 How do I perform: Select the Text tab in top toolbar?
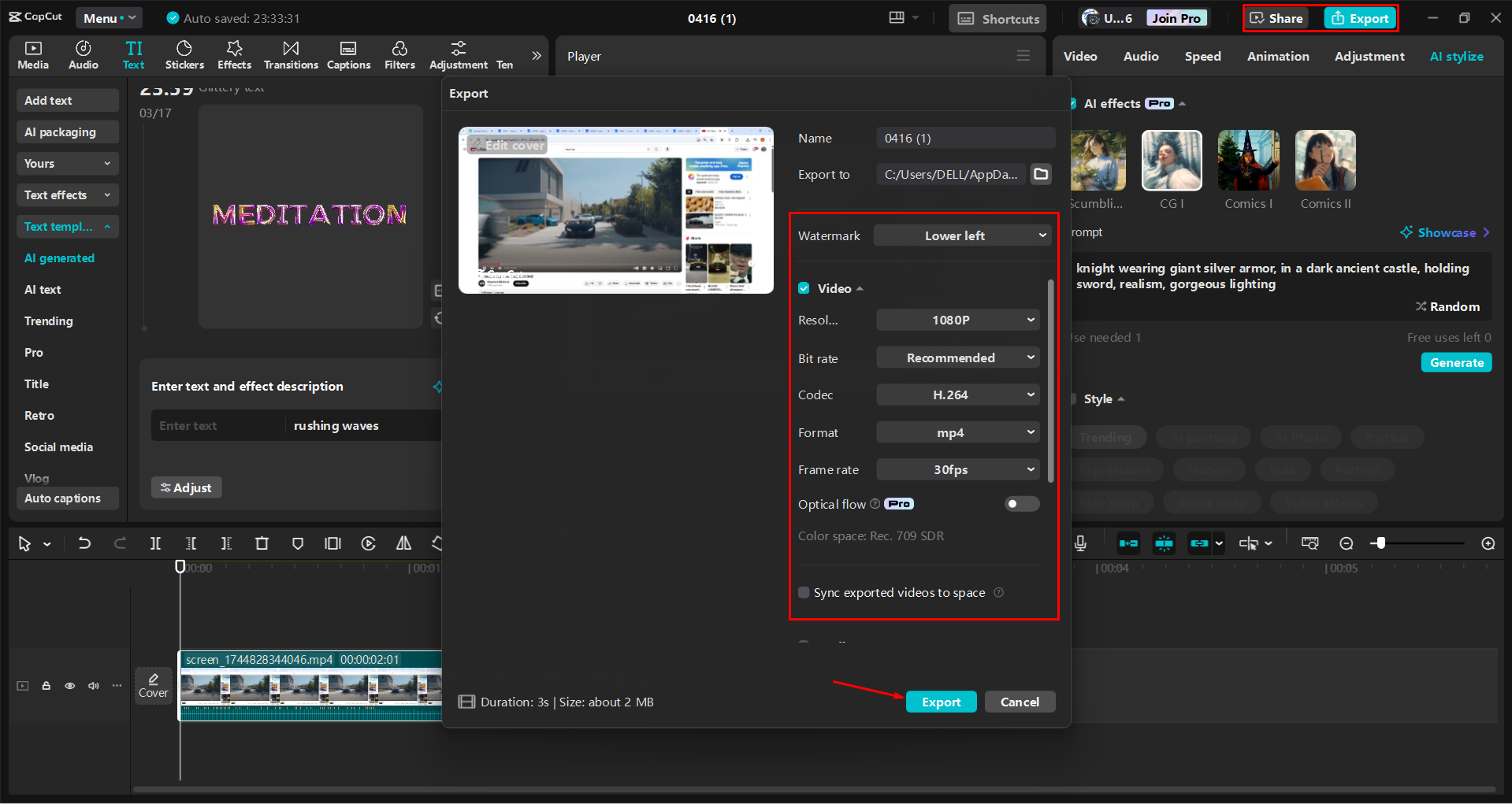(134, 55)
